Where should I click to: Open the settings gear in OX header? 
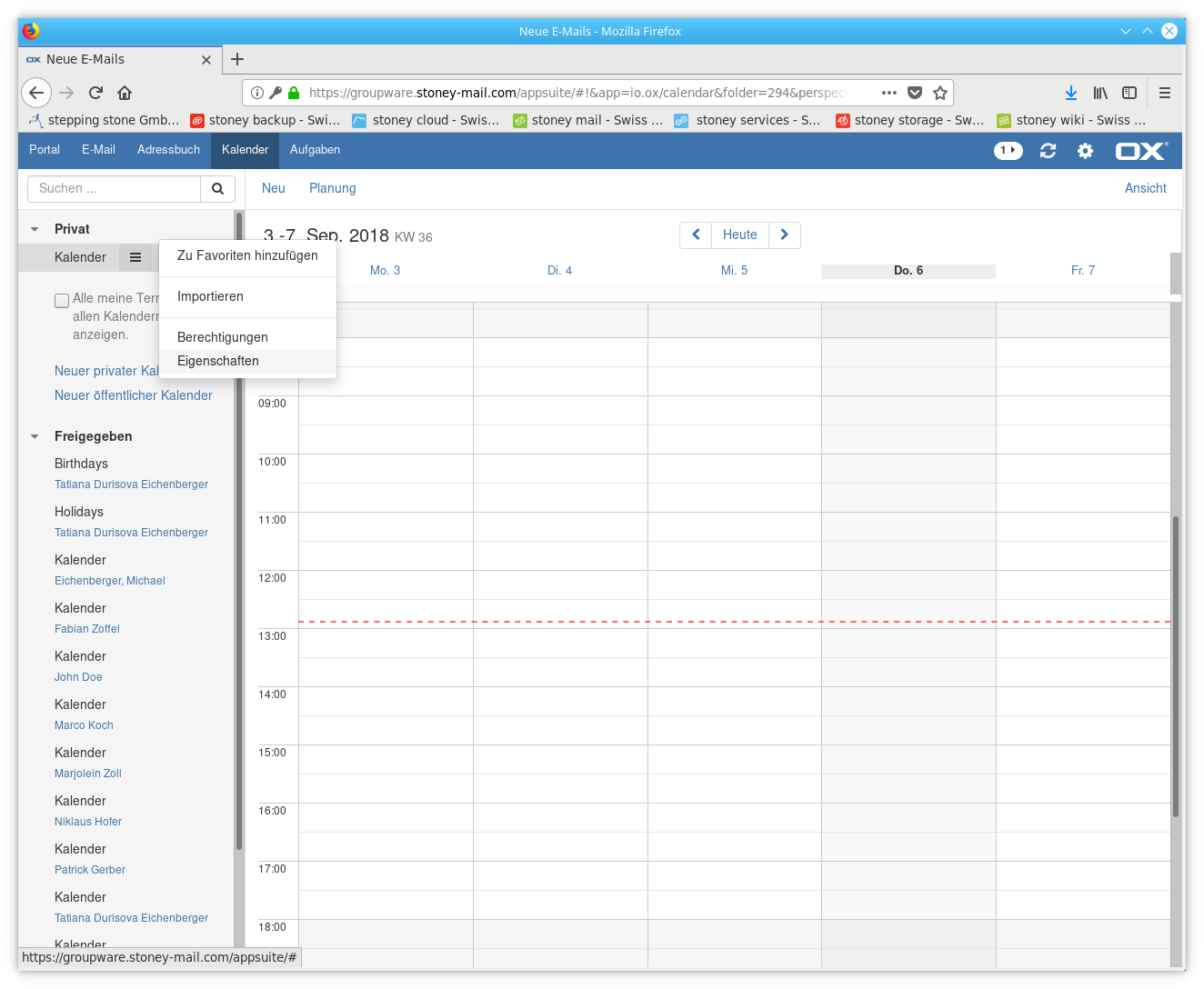1085,151
